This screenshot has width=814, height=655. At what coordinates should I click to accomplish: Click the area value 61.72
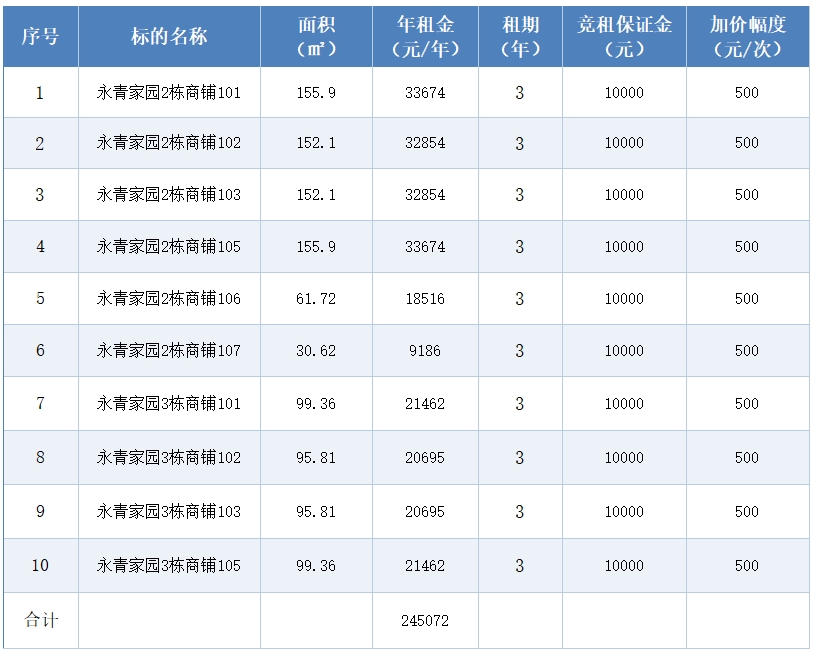(x=316, y=299)
